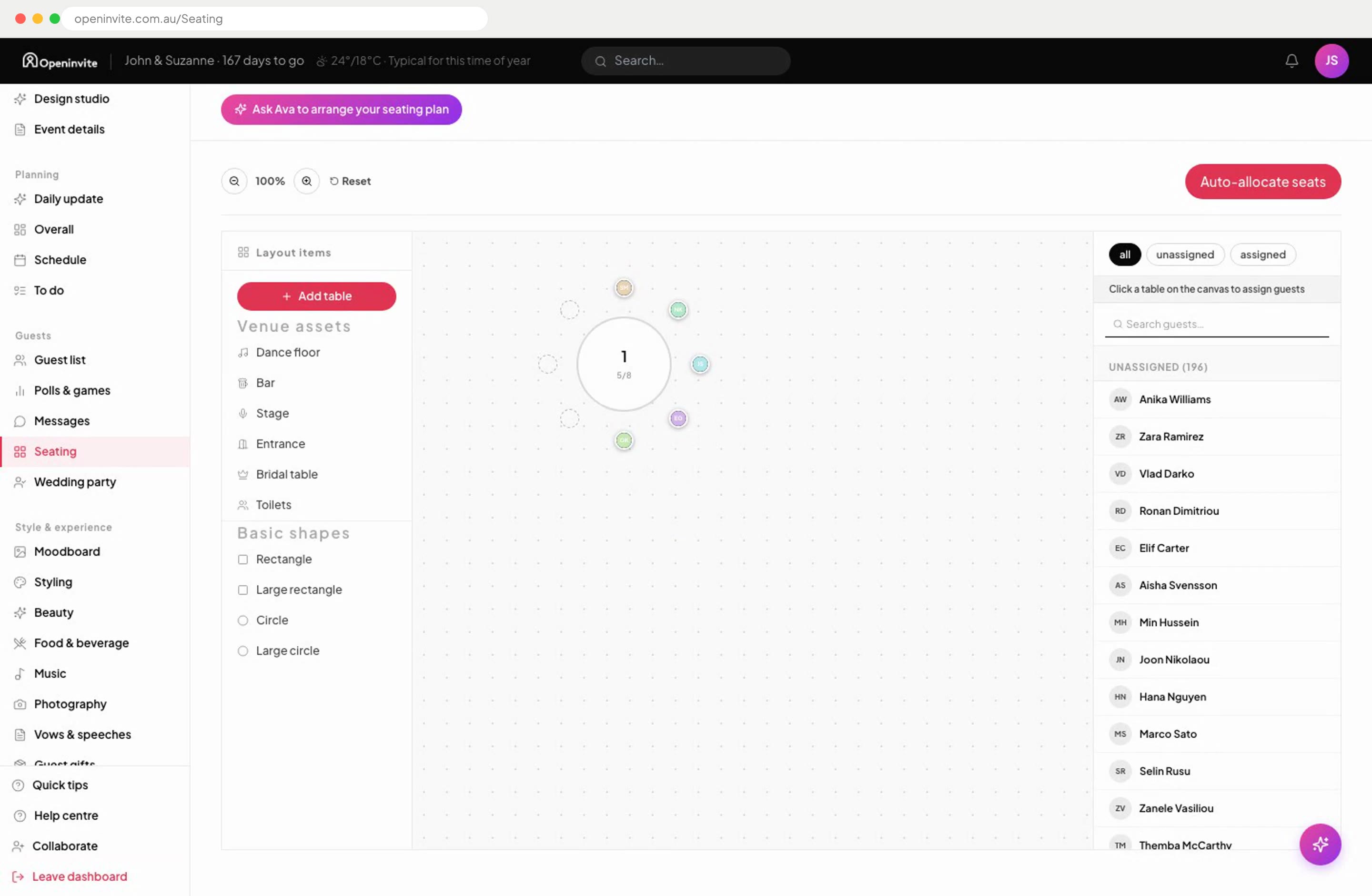Click Leave dashboard link
1372x896 pixels.
click(x=80, y=876)
